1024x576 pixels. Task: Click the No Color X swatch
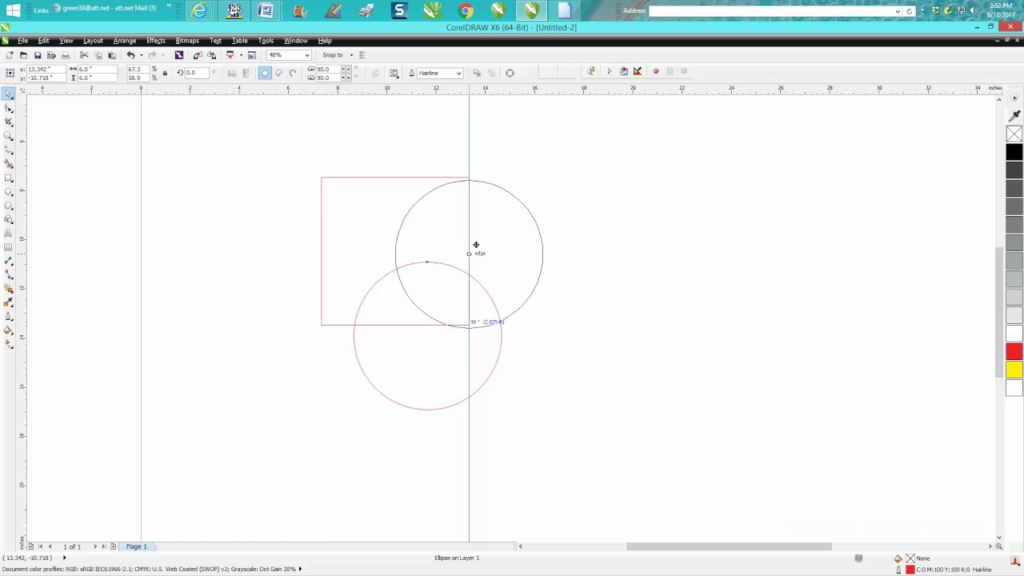click(1014, 134)
